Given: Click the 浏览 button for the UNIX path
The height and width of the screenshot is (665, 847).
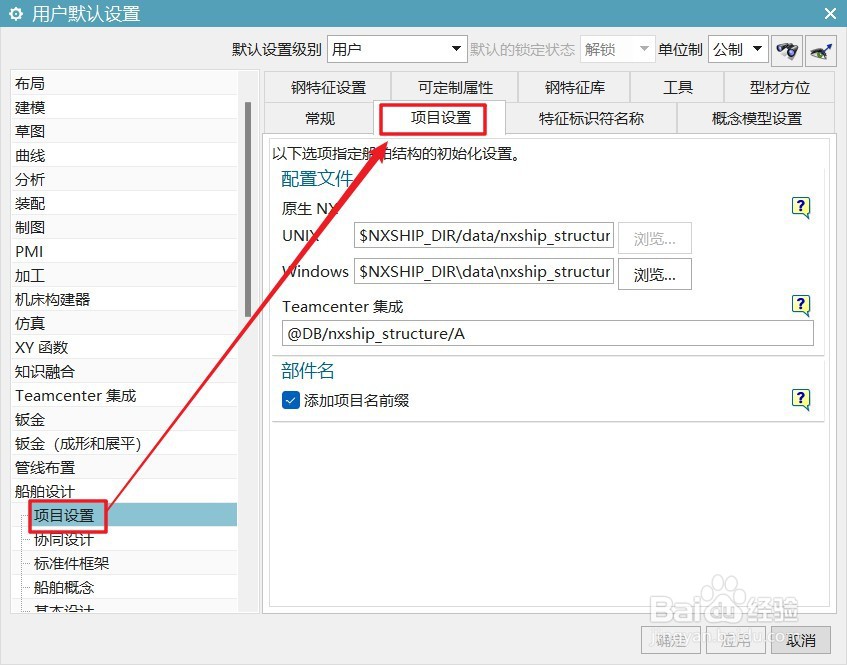Looking at the screenshot, I should [654, 238].
